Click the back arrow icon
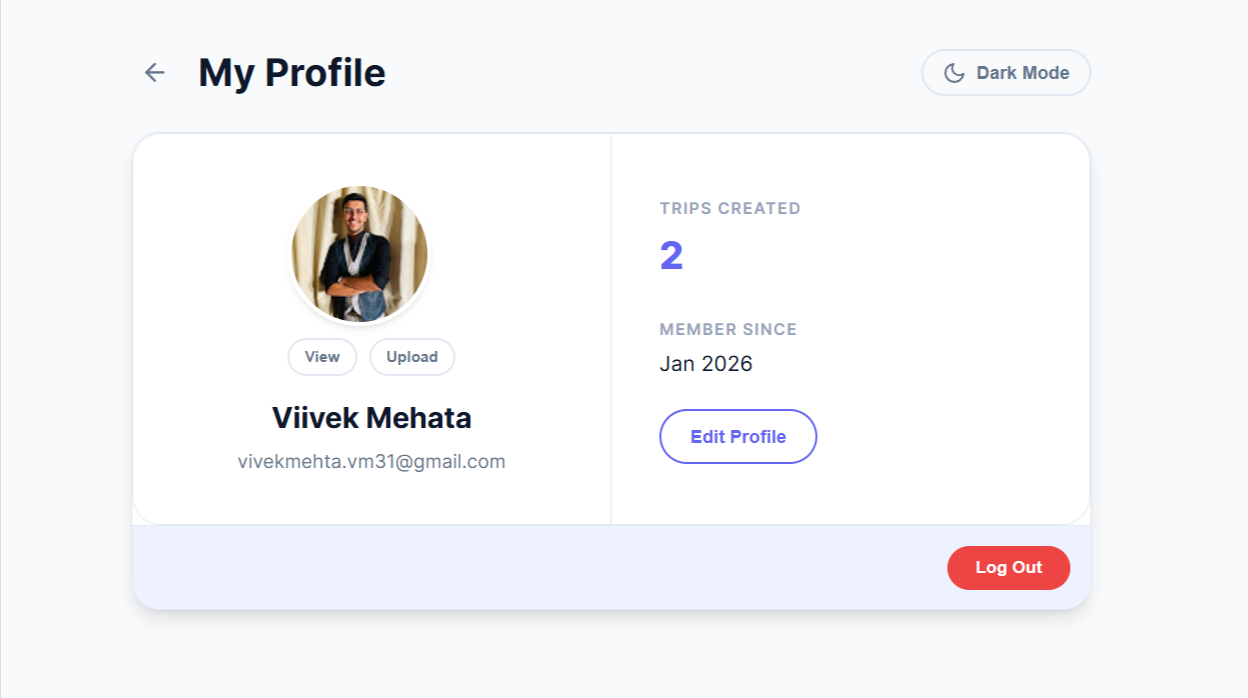This screenshot has width=1248, height=698. [x=154, y=72]
